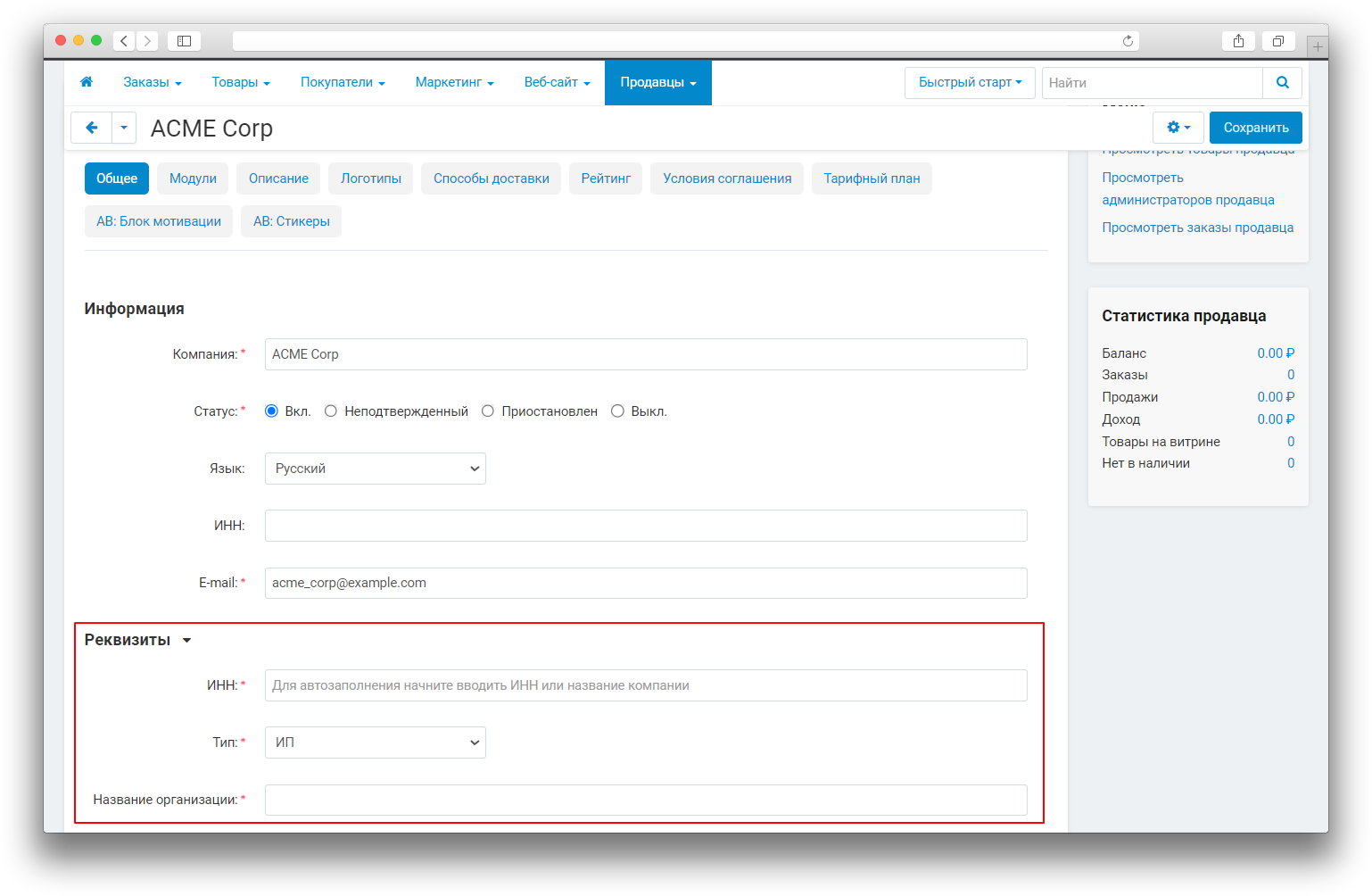The height and width of the screenshot is (896, 1372).
Task: Open the gear settings menu
Action: (1178, 128)
